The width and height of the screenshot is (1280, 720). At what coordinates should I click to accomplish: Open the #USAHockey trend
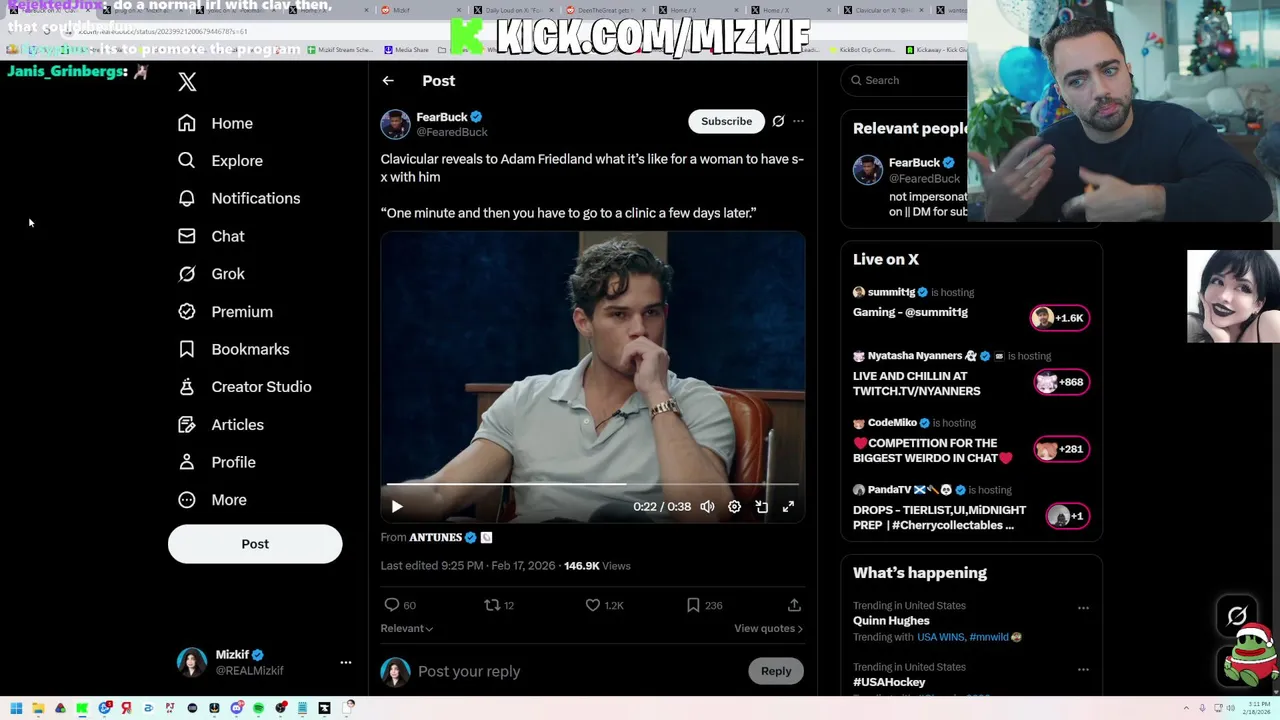pos(889,682)
